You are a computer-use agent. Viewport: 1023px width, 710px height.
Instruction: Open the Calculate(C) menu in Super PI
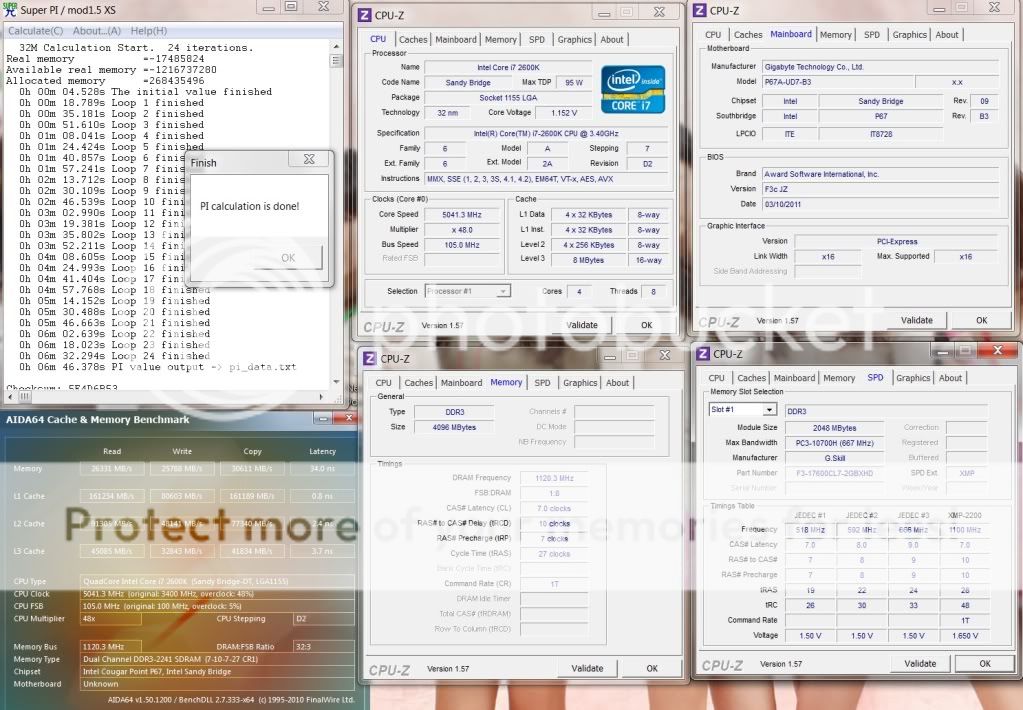tap(35, 31)
